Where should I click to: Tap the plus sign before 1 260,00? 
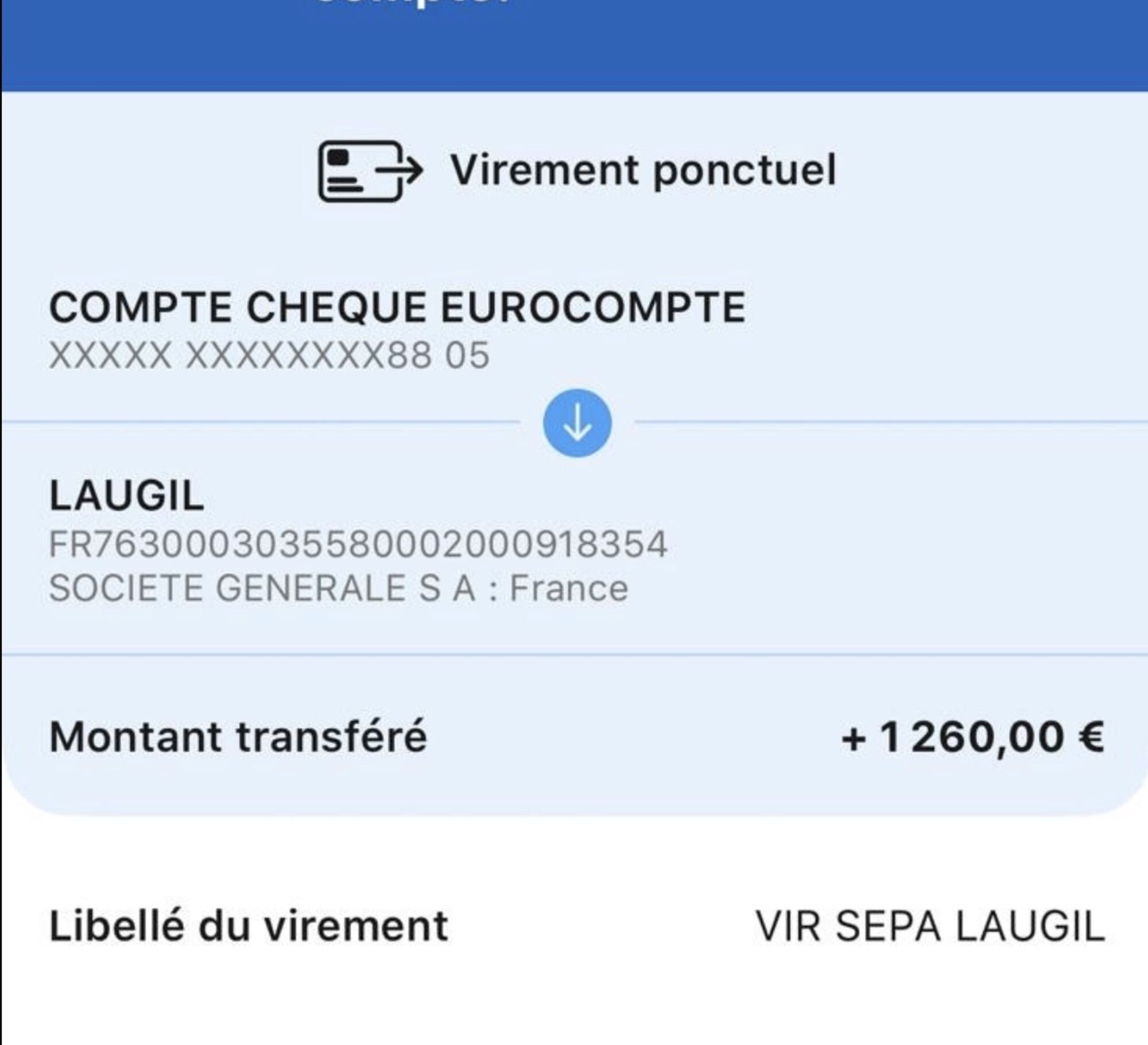[x=853, y=738]
